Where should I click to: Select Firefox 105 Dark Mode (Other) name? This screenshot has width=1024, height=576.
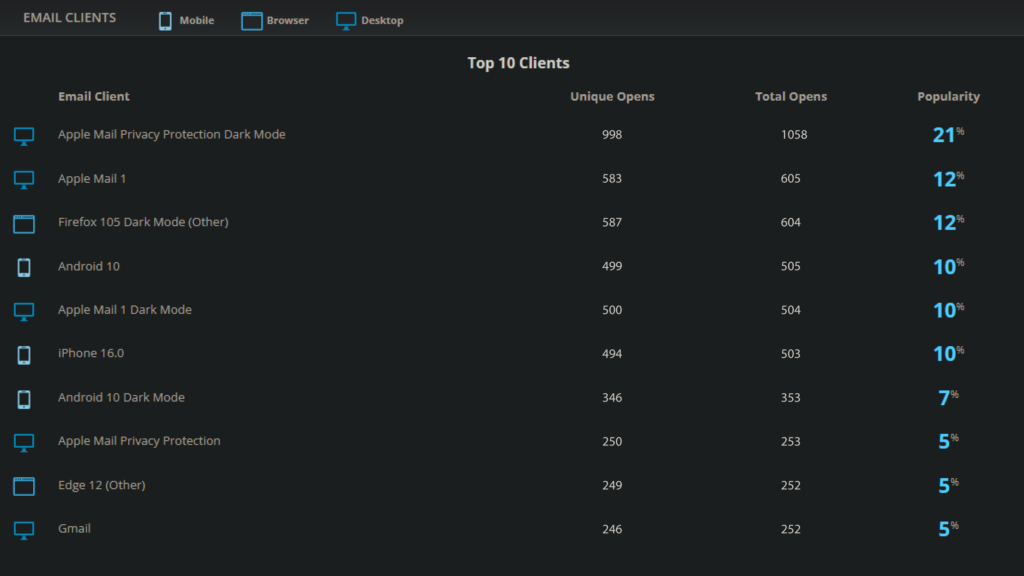tap(143, 222)
